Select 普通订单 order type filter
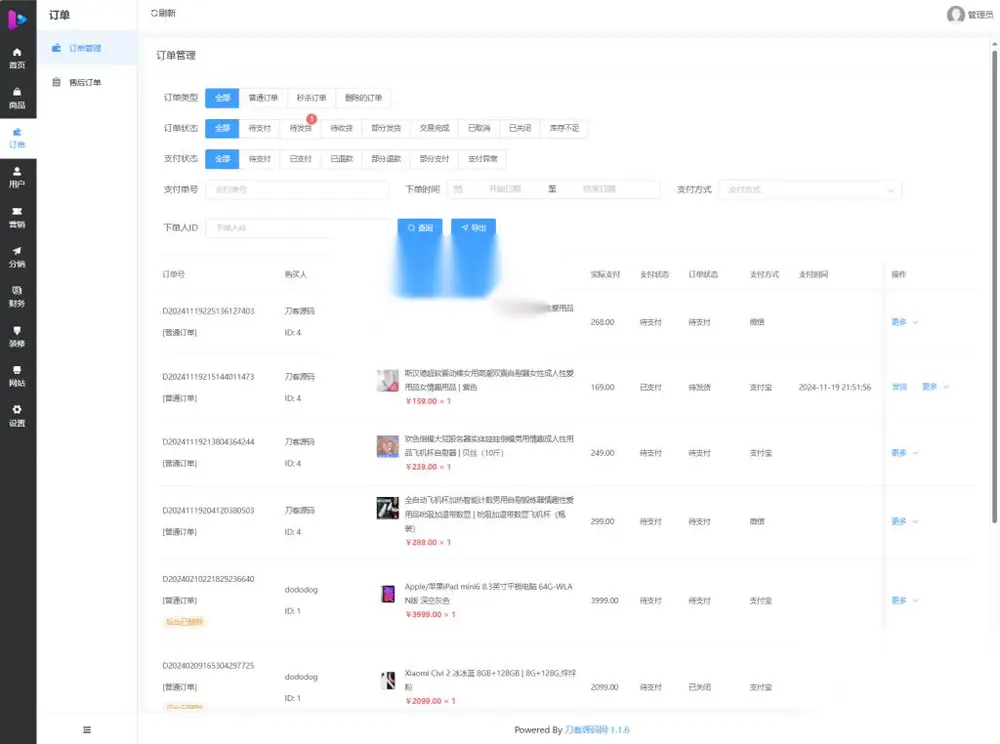The height and width of the screenshot is (744, 1000). click(263, 98)
